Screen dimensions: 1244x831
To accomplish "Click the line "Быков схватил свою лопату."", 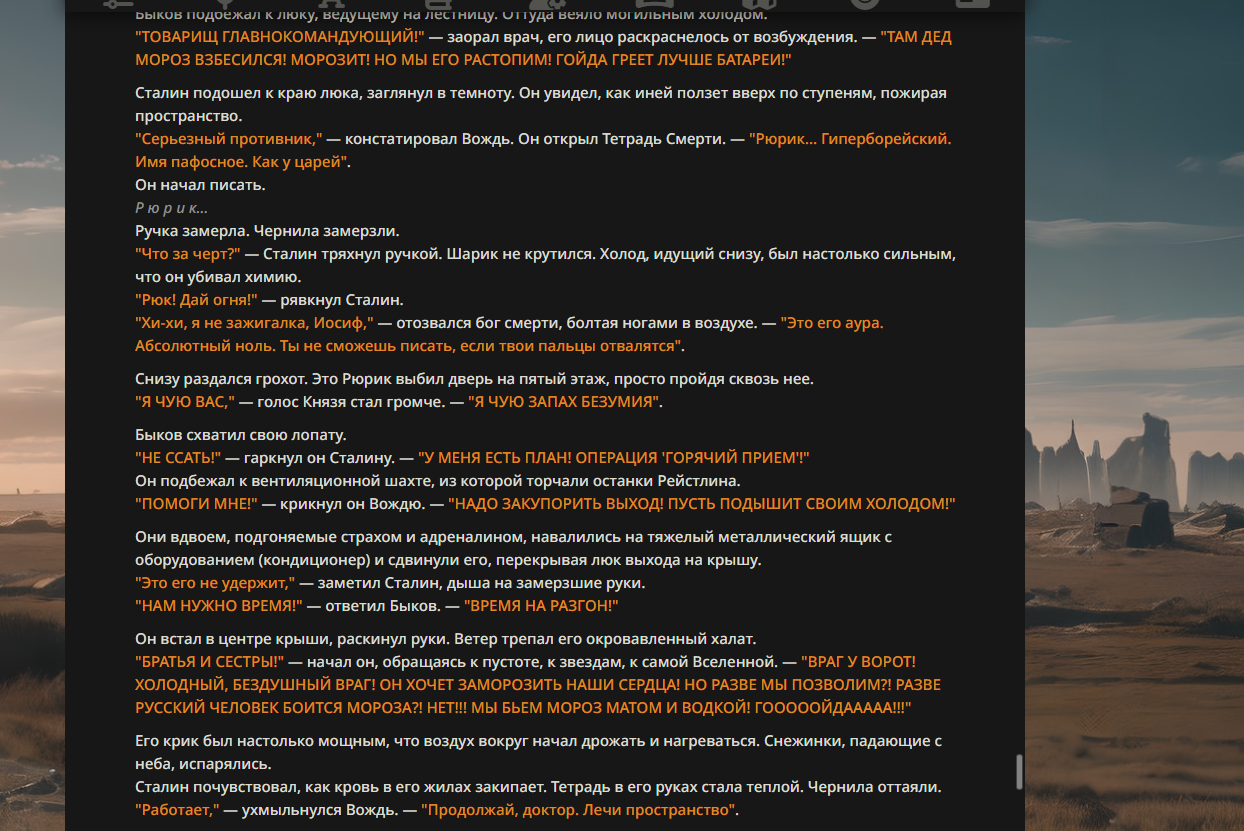I will 240,436.
